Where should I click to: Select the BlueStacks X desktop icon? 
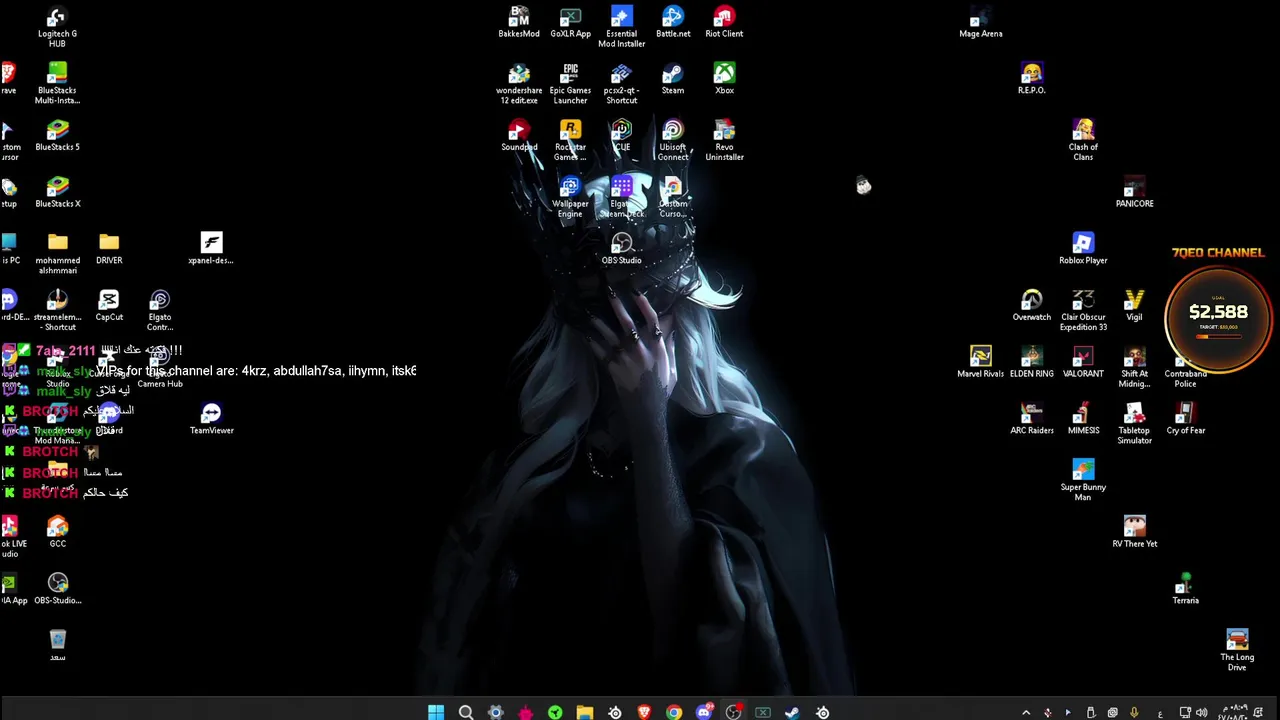click(57, 193)
